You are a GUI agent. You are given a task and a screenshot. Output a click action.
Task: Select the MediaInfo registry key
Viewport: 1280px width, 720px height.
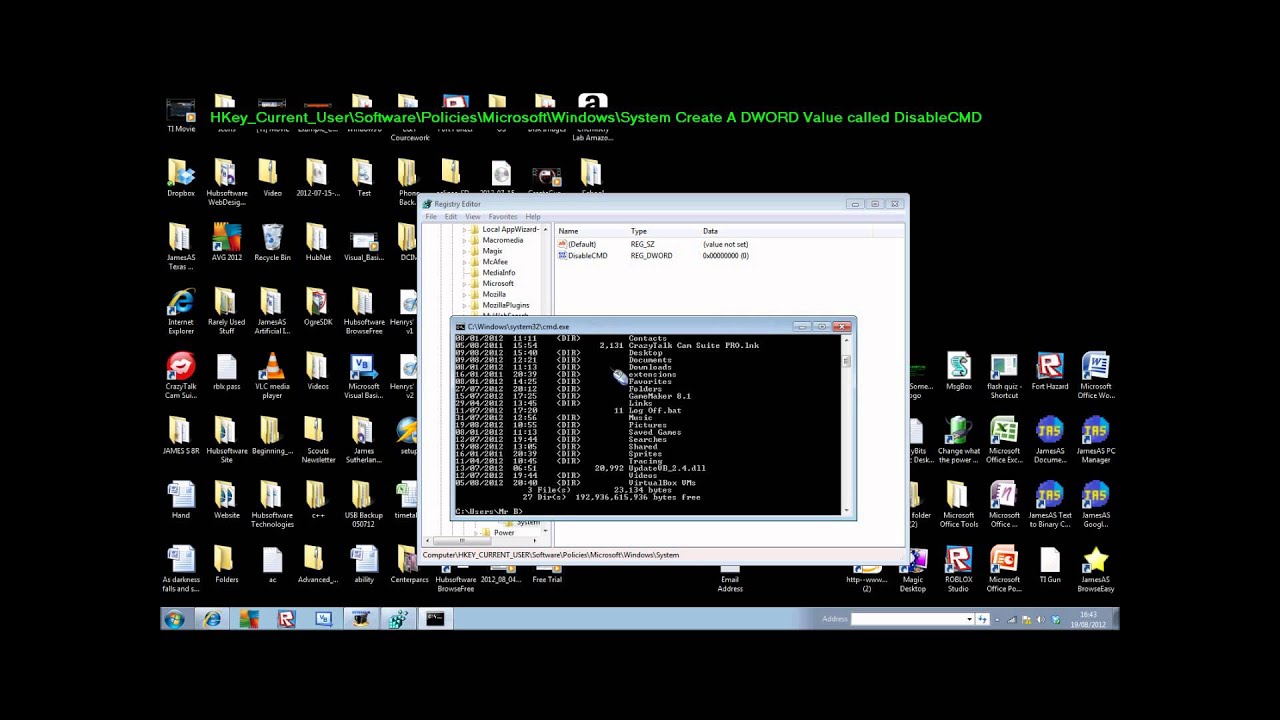click(499, 272)
